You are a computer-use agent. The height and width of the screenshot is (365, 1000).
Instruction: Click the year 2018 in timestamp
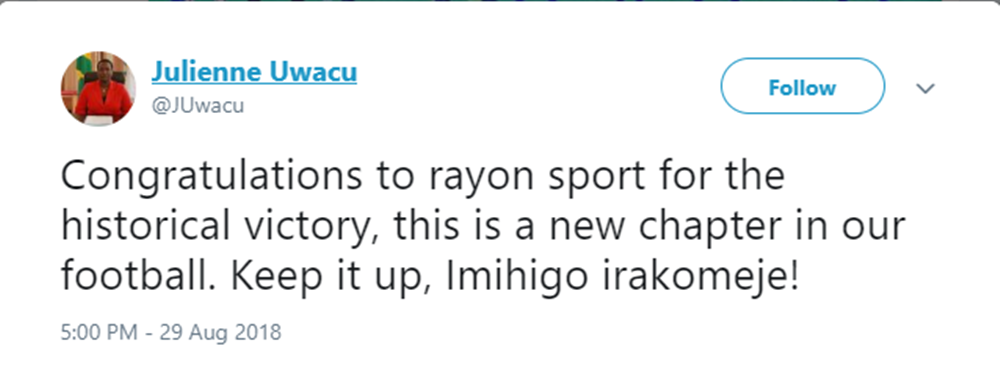(x=258, y=332)
